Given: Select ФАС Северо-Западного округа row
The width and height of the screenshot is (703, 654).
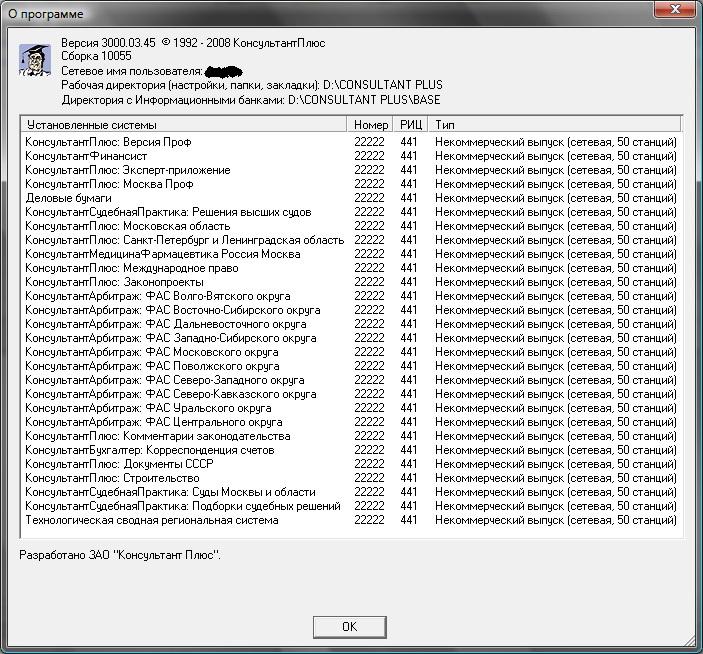Looking at the screenshot, I should point(351,380).
